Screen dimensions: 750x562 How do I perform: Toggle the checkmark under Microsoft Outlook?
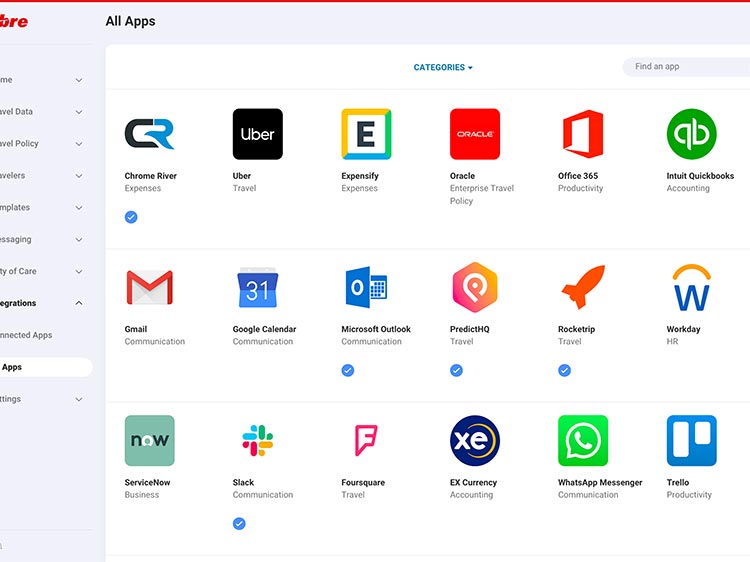(348, 370)
